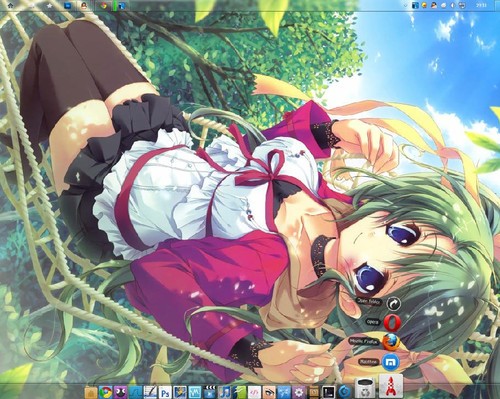Open the recycle bin in the dock

pyautogui.click(x=365, y=388)
